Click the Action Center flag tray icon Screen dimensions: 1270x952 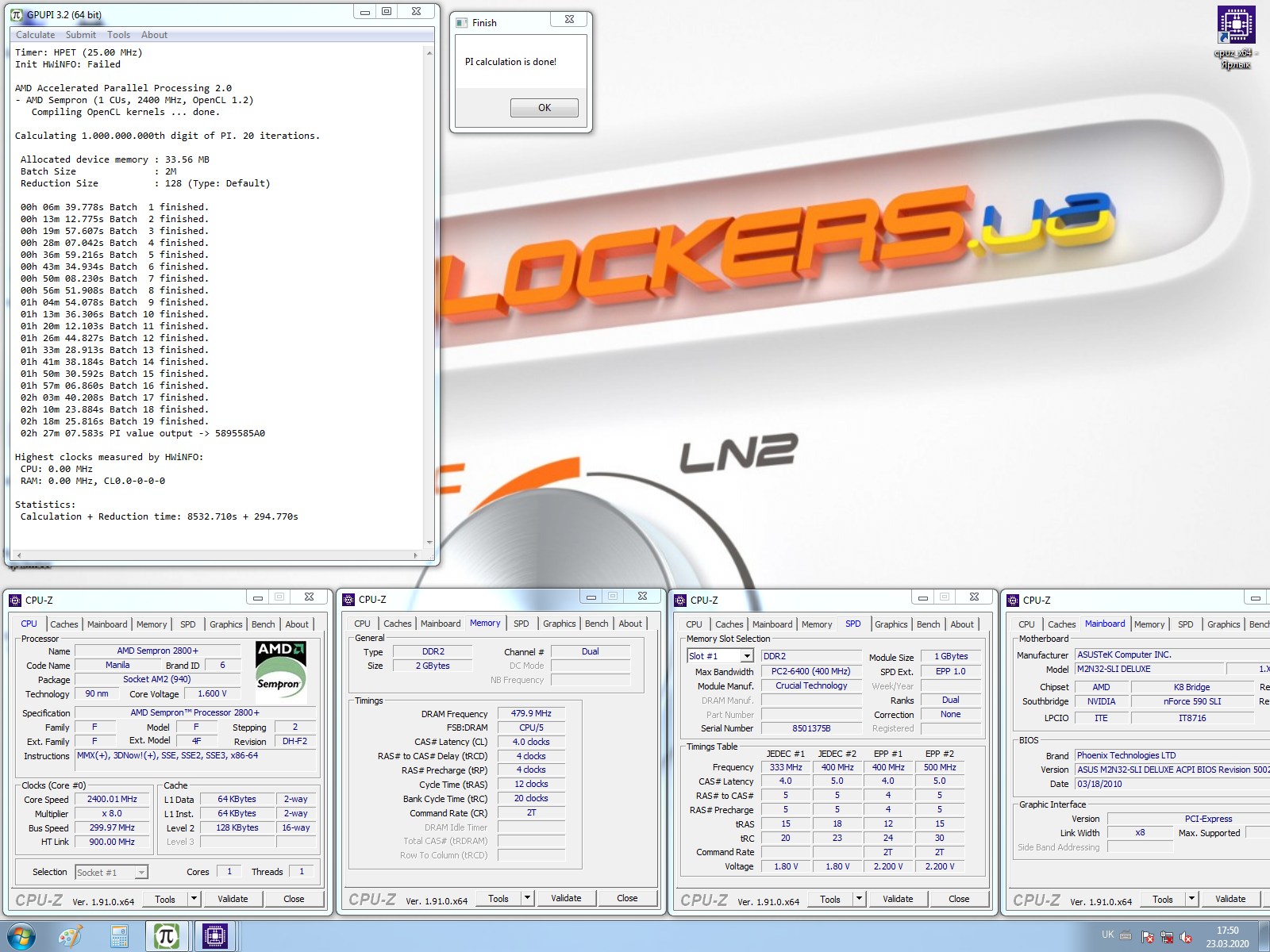tap(1147, 937)
